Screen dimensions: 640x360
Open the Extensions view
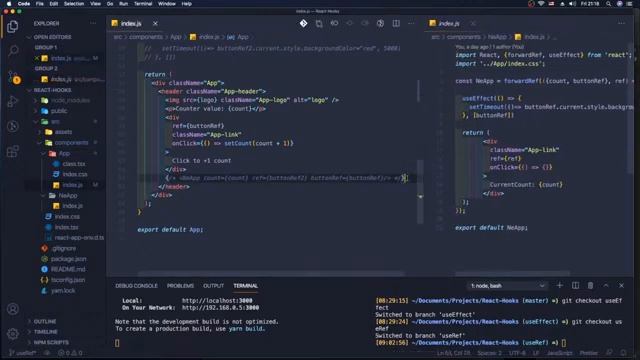(13, 151)
